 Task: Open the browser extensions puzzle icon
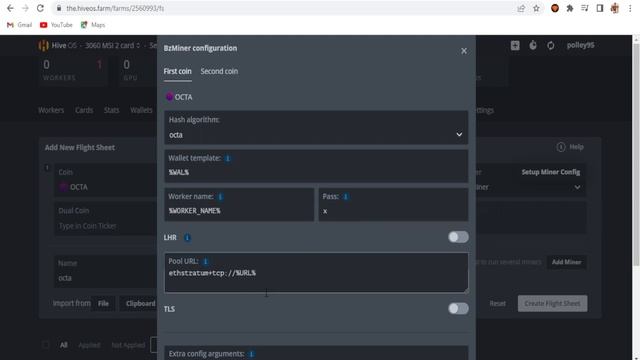(570, 8)
